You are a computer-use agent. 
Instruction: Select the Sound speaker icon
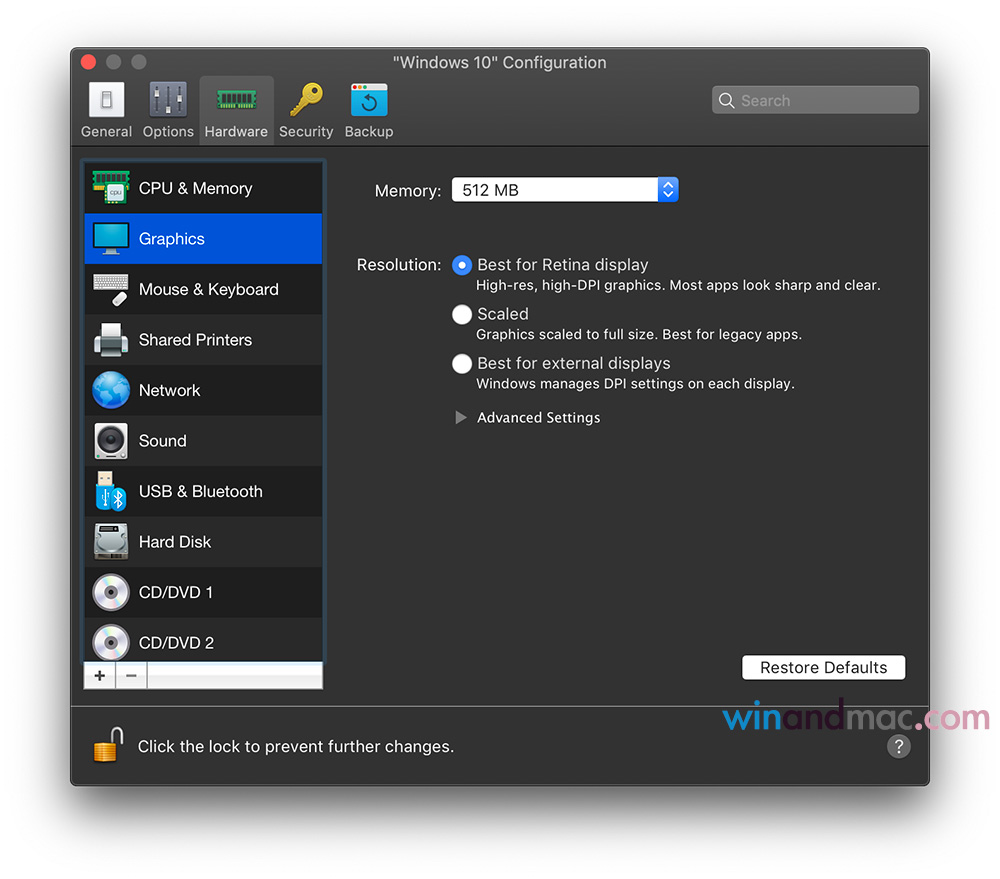tap(111, 441)
